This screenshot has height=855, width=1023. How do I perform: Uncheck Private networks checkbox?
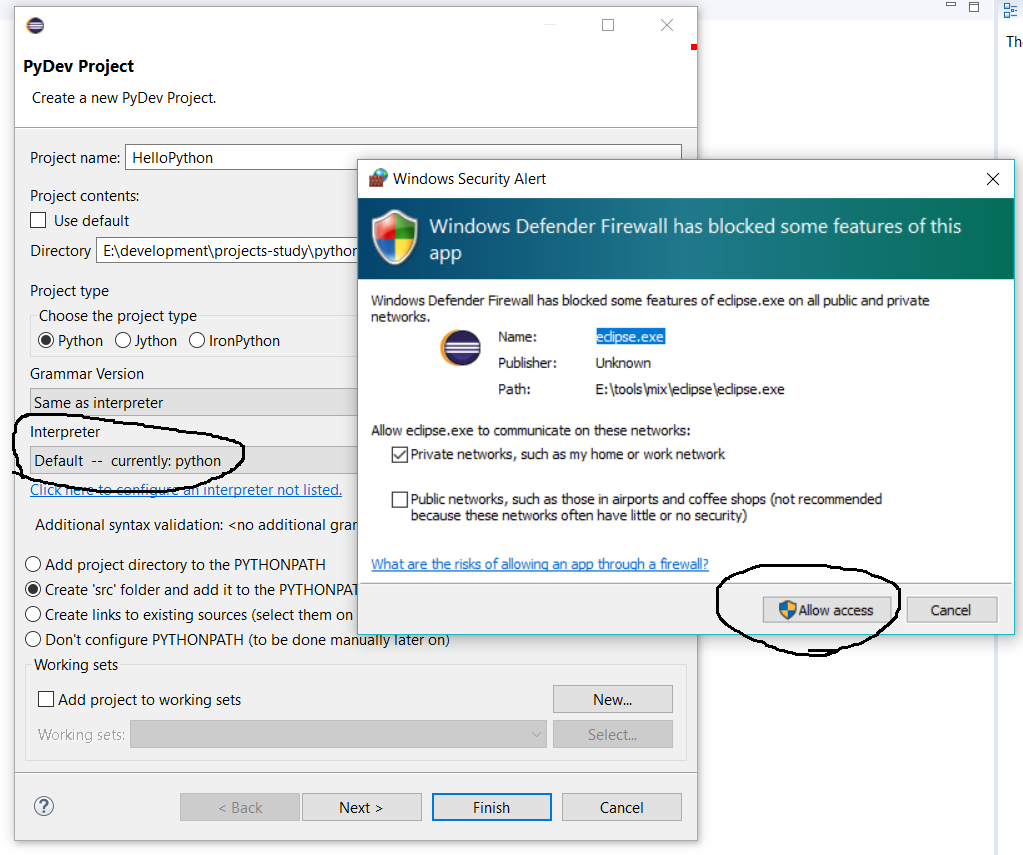coord(399,454)
